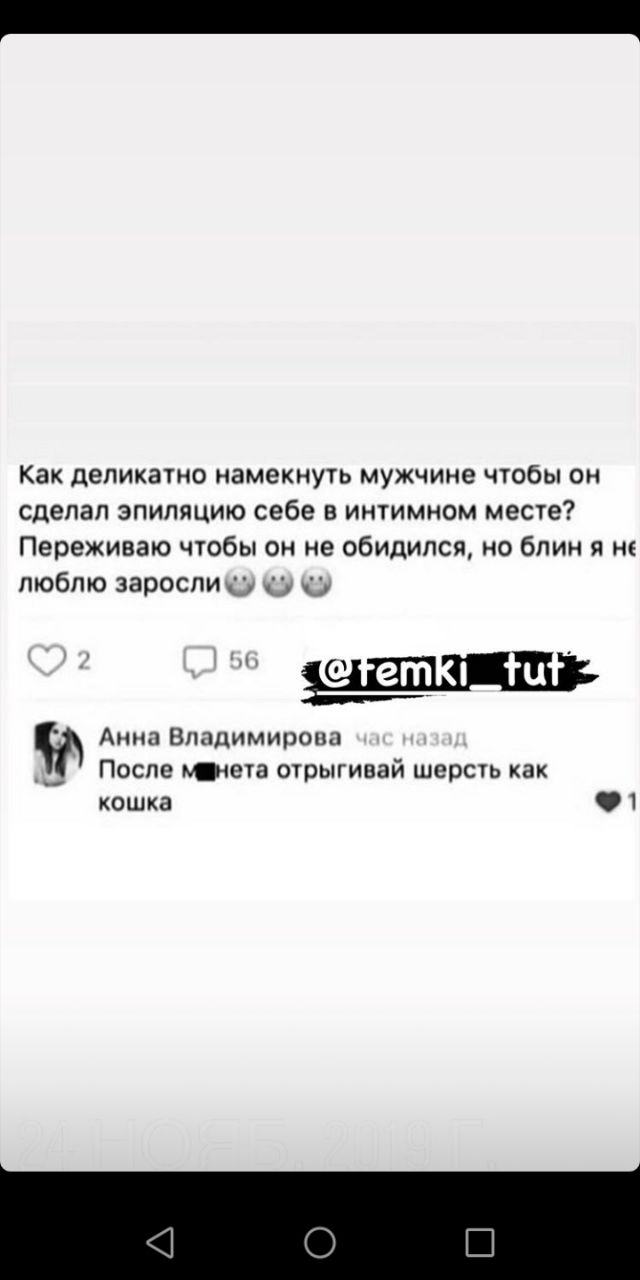Open recent apps with the square button
The width and height of the screenshot is (640, 1280).
pos(480,1242)
